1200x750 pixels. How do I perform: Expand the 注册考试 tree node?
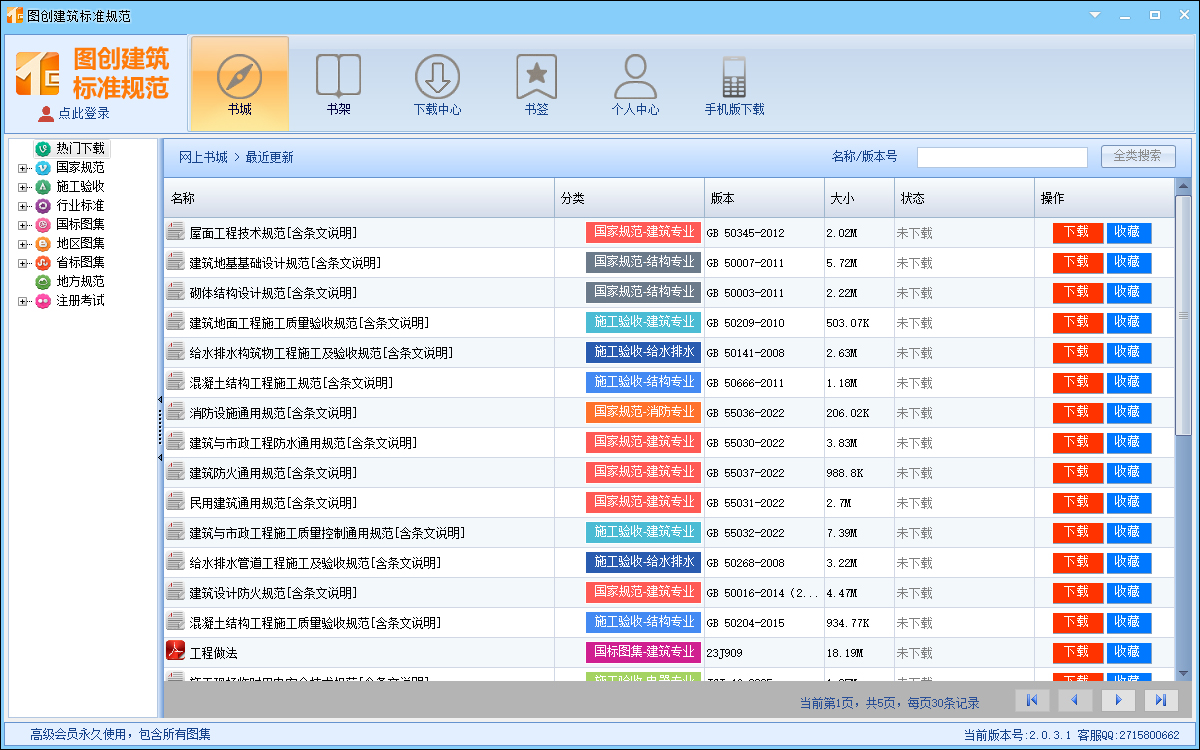point(23,301)
